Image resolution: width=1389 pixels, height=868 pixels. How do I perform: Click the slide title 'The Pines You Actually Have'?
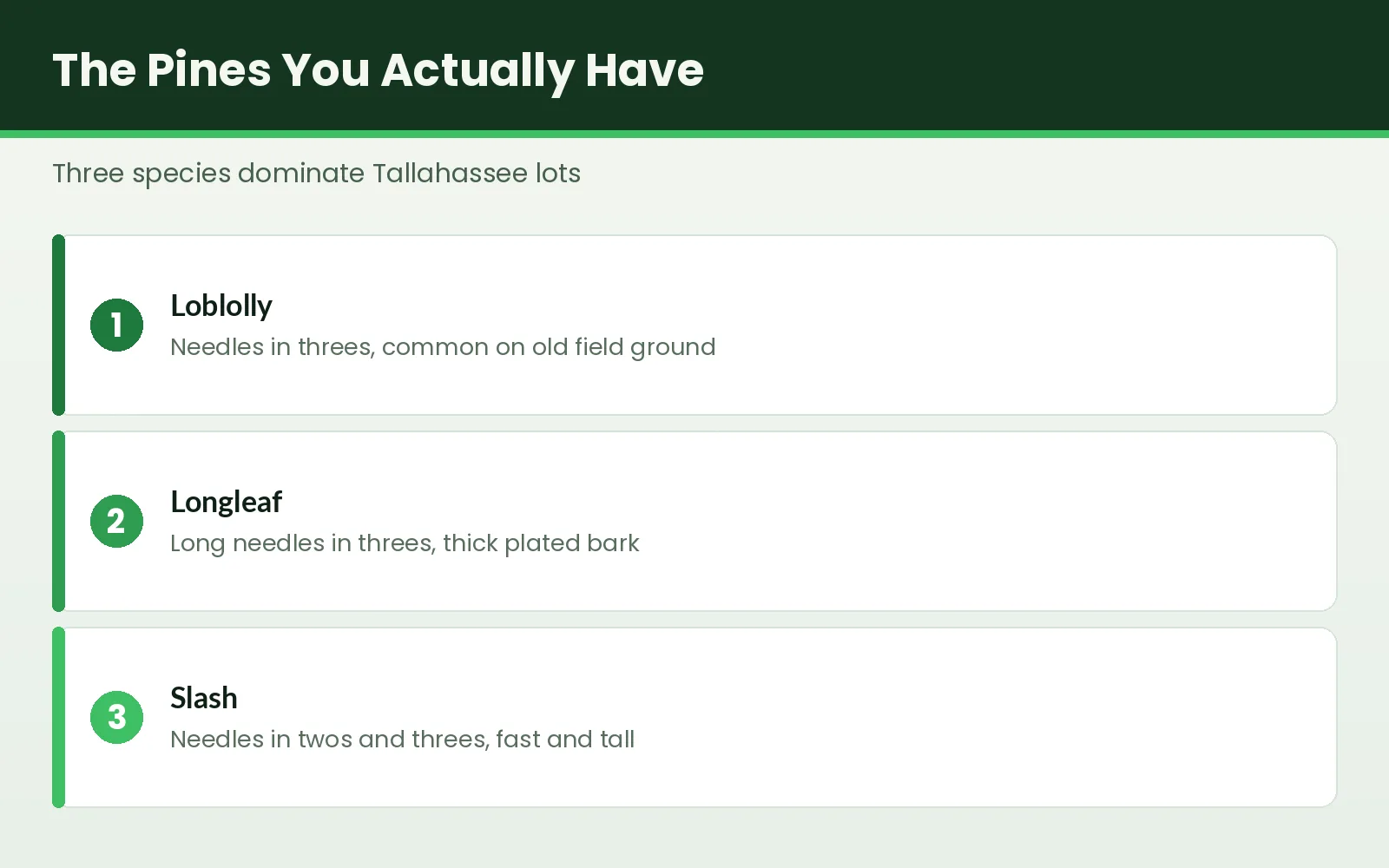pyautogui.click(x=378, y=69)
